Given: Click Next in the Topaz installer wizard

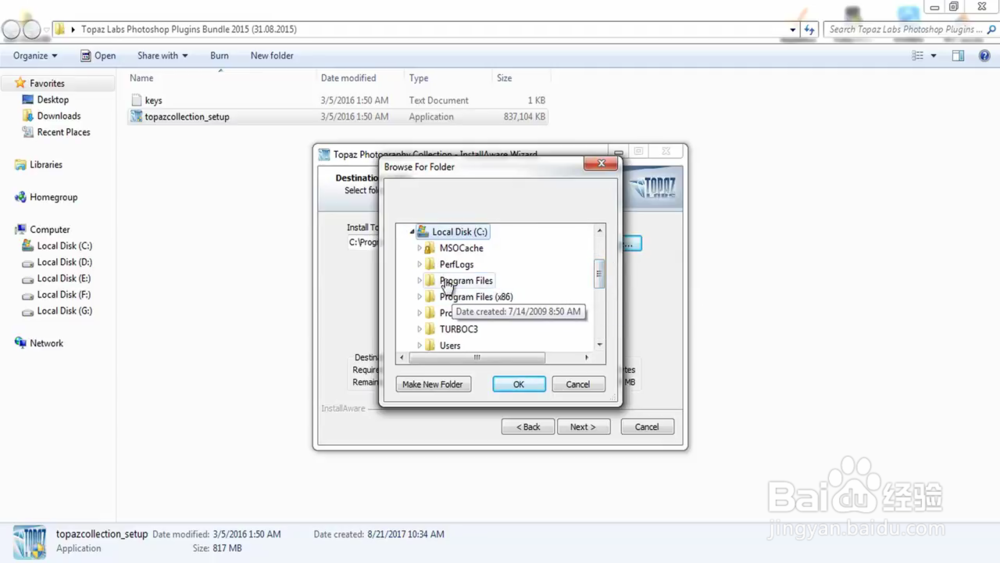Looking at the screenshot, I should [x=583, y=427].
